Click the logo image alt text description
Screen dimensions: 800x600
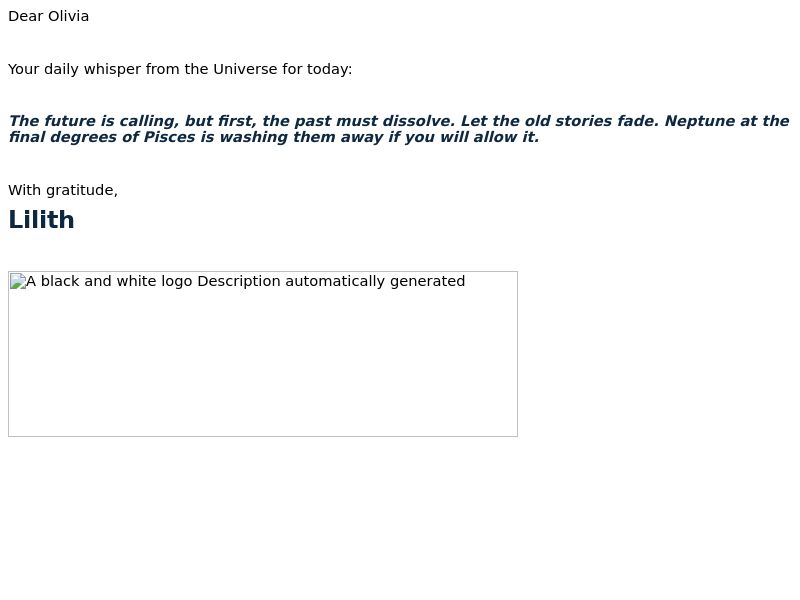coord(245,281)
